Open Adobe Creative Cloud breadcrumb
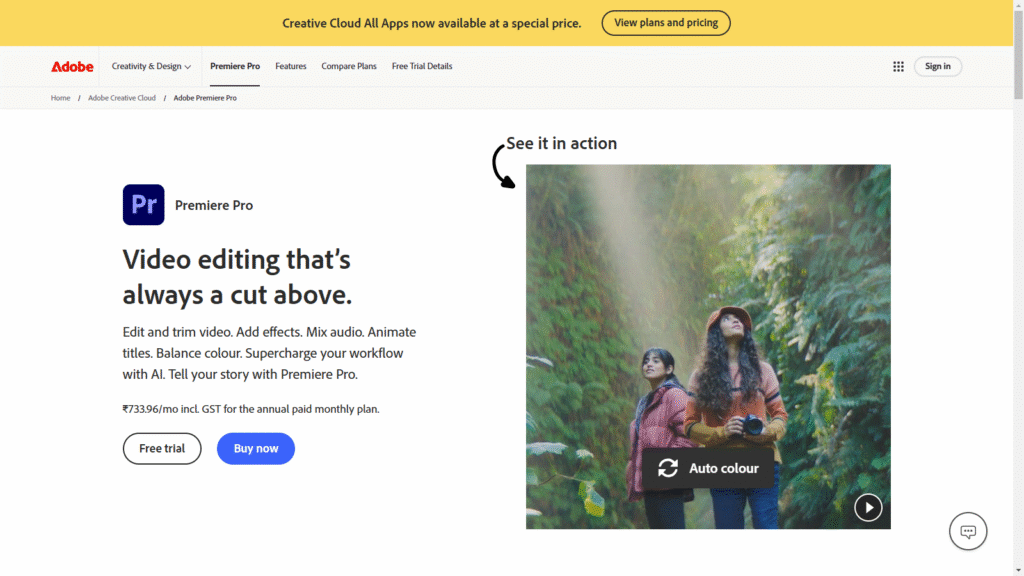Screen dimensions: 1024x576 pyautogui.click(x=121, y=98)
